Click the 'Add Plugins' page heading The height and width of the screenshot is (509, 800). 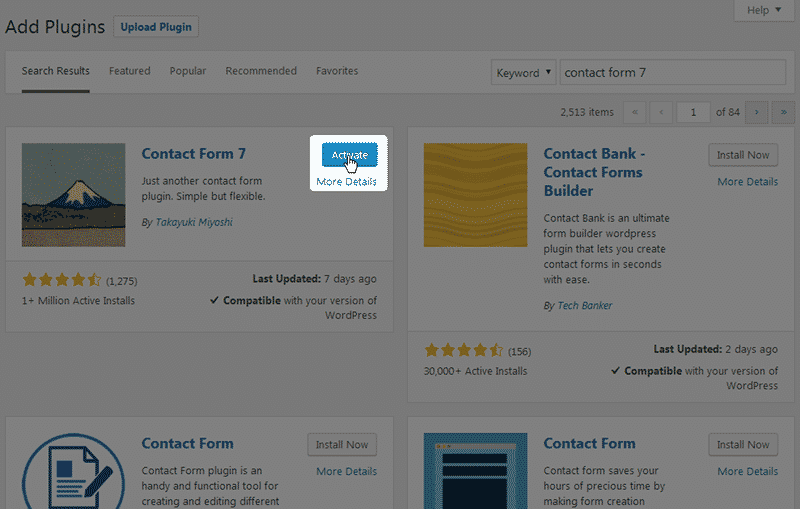(x=55, y=27)
